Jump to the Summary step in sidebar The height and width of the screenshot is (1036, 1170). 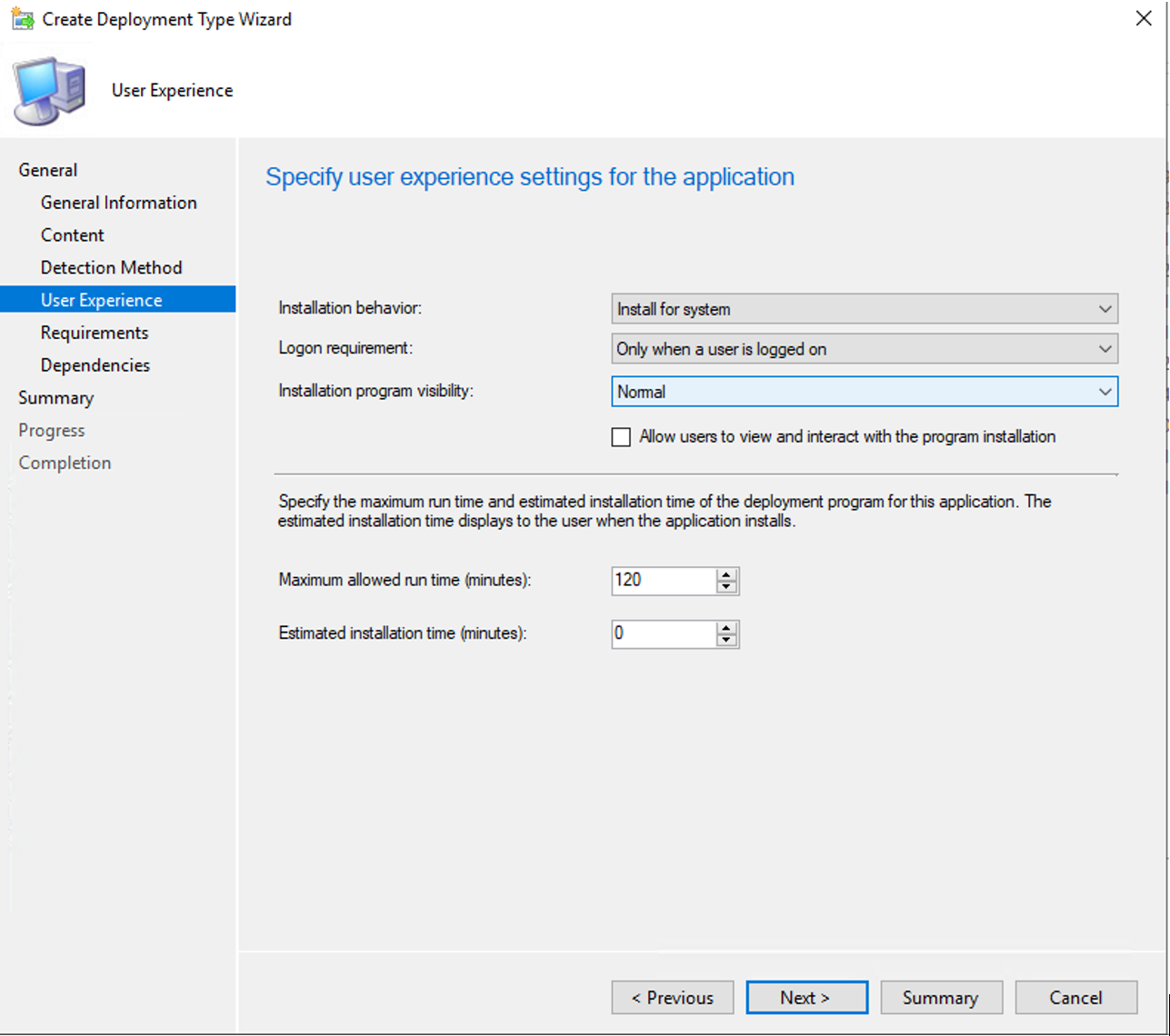click(56, 398)
